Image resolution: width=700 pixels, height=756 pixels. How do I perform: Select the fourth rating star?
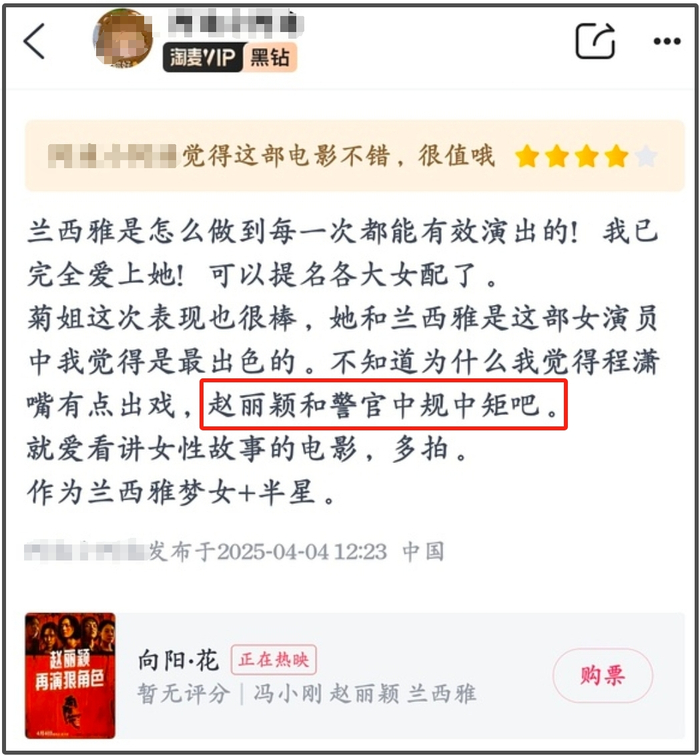coord(617,156)
